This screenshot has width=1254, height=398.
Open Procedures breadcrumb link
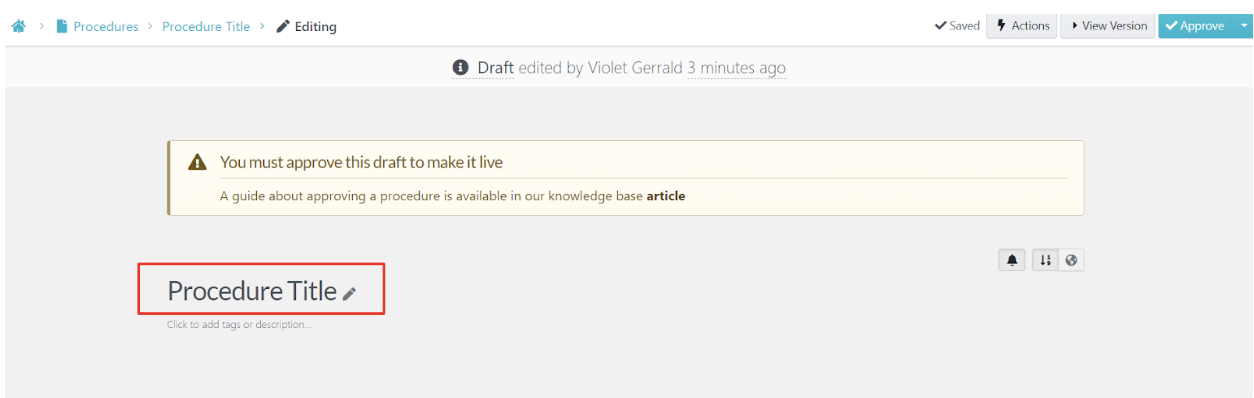106,27
